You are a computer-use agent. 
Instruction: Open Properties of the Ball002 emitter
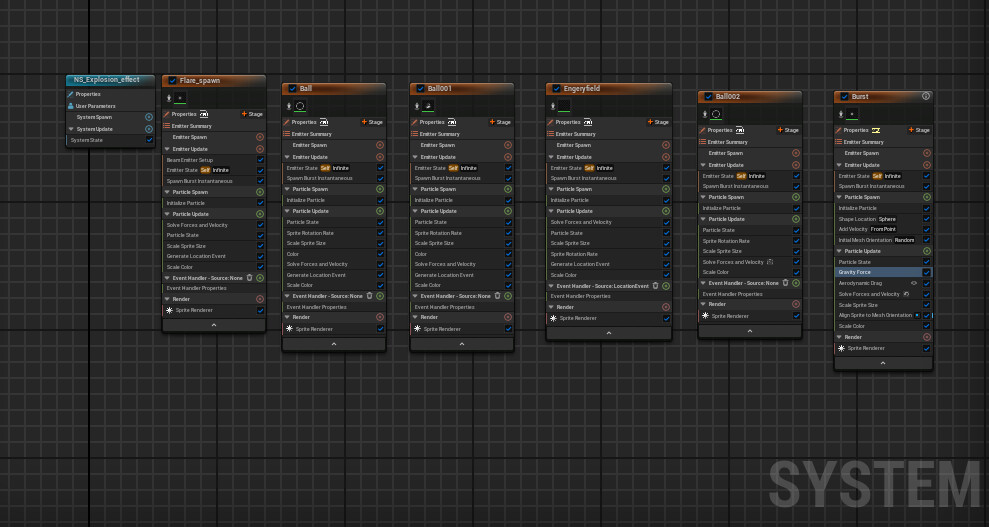click(718, 130)
